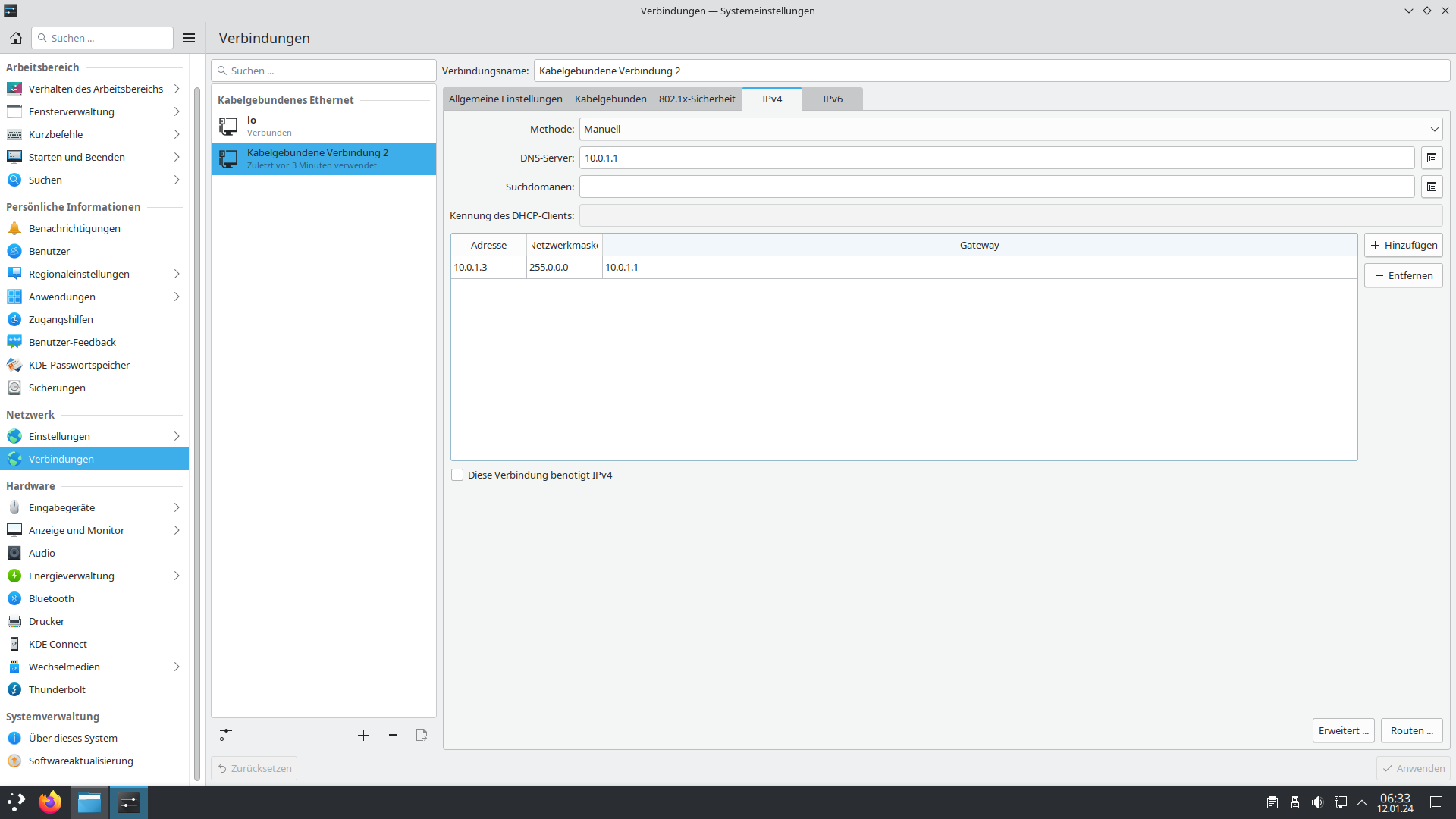Open the 802.1x-Sicherheit tab
Viewport: 1456px width, 819px height.
tap(696, 99)
